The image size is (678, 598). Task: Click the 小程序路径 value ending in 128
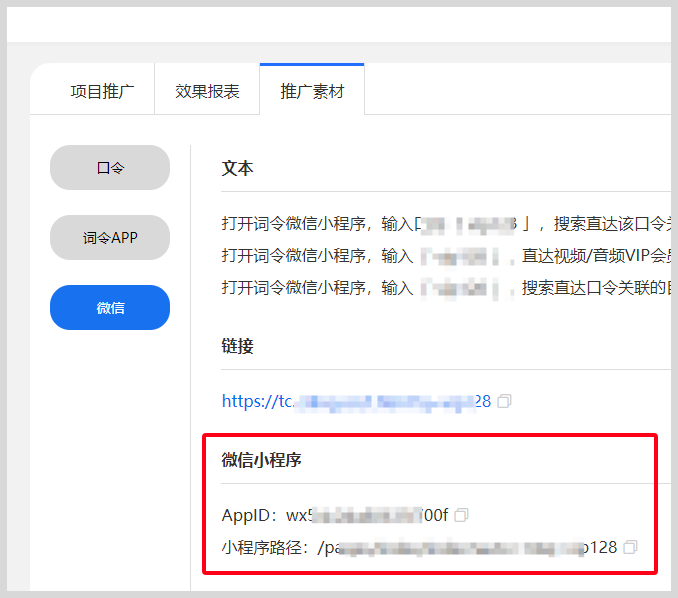coord(467,547)
